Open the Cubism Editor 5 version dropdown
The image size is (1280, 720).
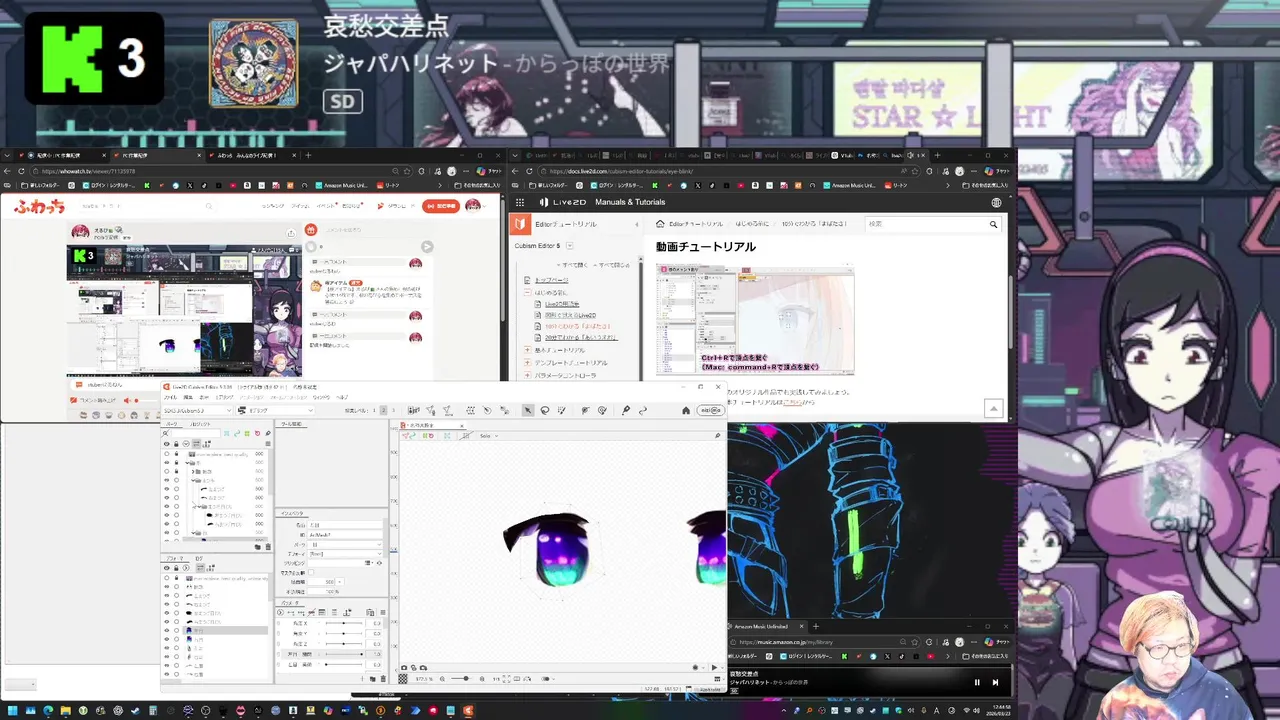click(569, 246)
